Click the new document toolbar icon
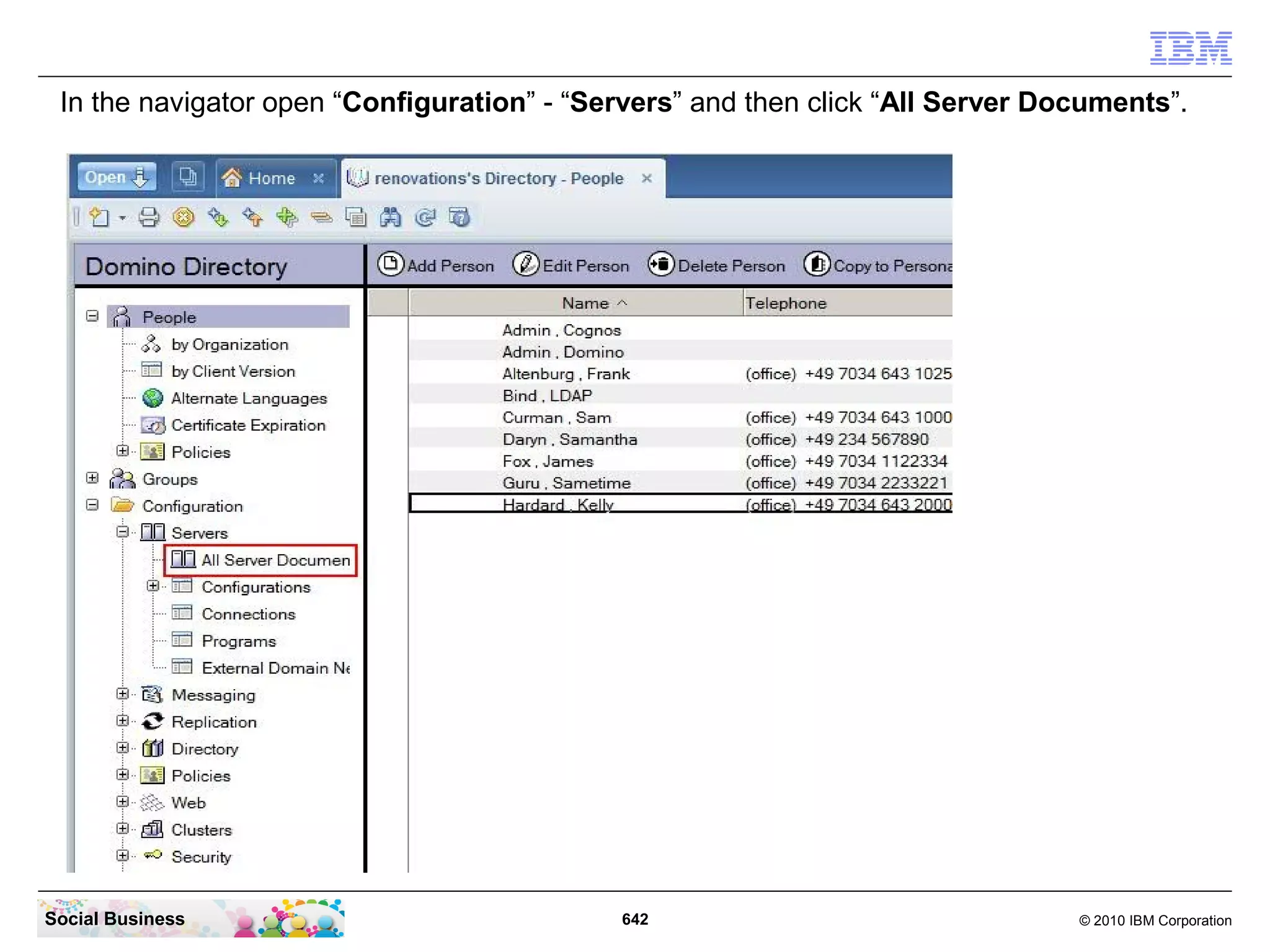This screenshot has height=952, width=1270. point(99,217)
